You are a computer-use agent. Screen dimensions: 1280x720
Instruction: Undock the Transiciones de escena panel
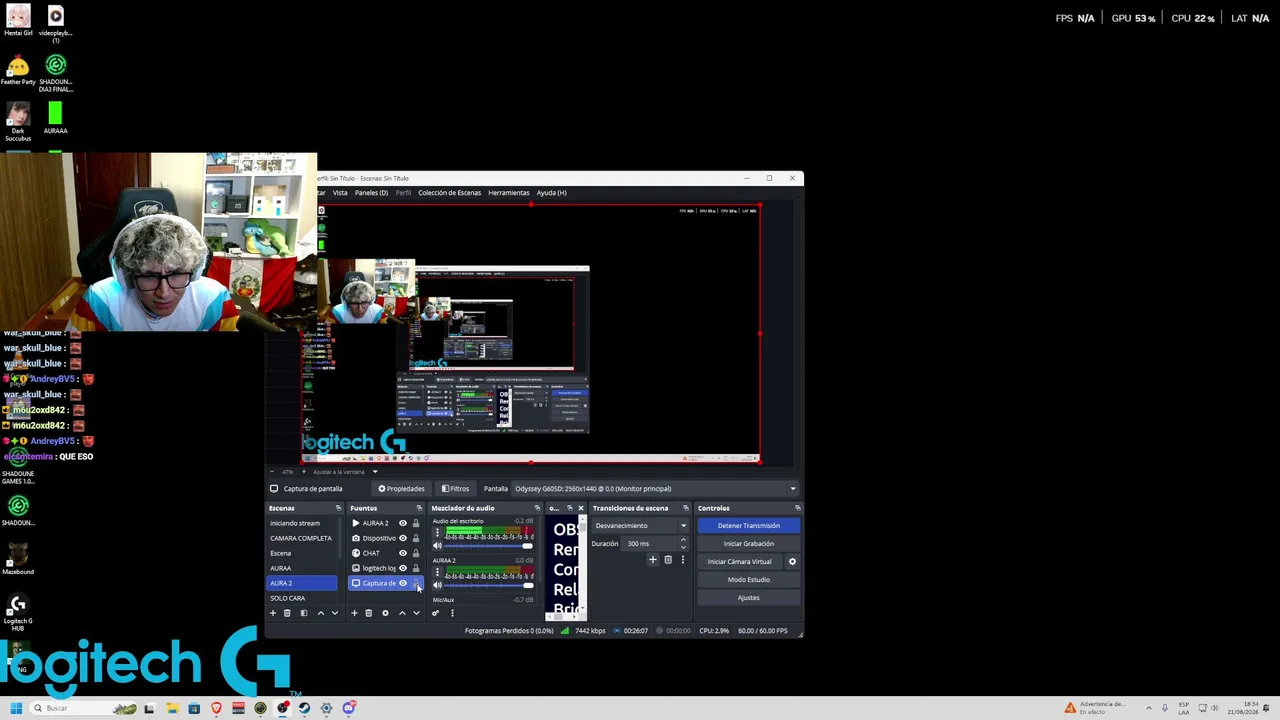(x=685, y=508)
